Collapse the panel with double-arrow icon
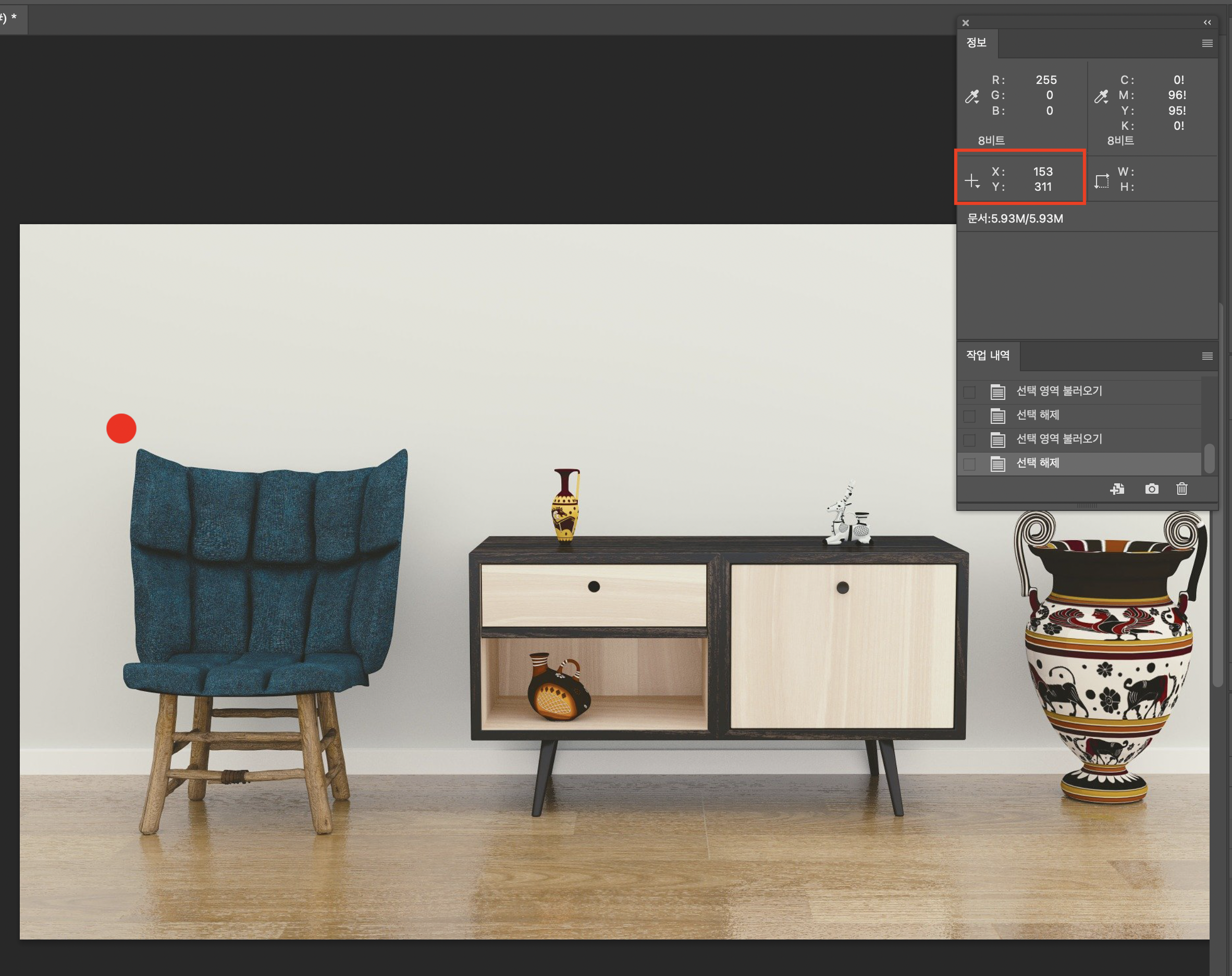Viewport: 1232px width, 976px height. point(1207,23)
